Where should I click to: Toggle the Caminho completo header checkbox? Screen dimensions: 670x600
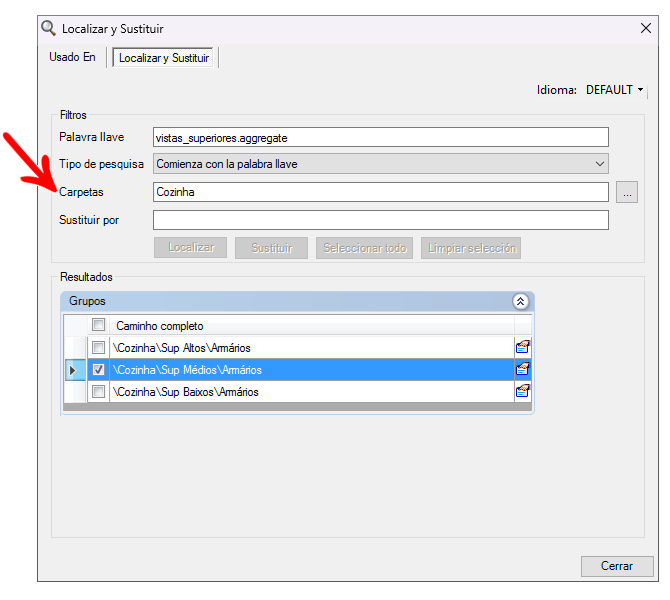[98, 325]
